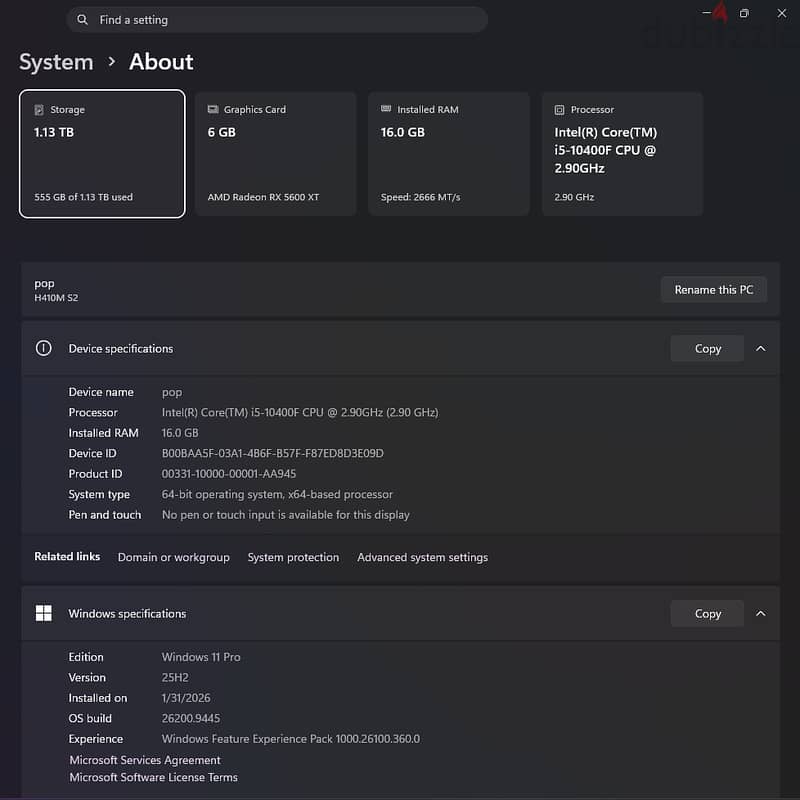Image resolution: width=800 pixels, height=800 pixels.
Task: Select the Device ID value B00BAA5F-03A1...
Action: click(272, 454)
